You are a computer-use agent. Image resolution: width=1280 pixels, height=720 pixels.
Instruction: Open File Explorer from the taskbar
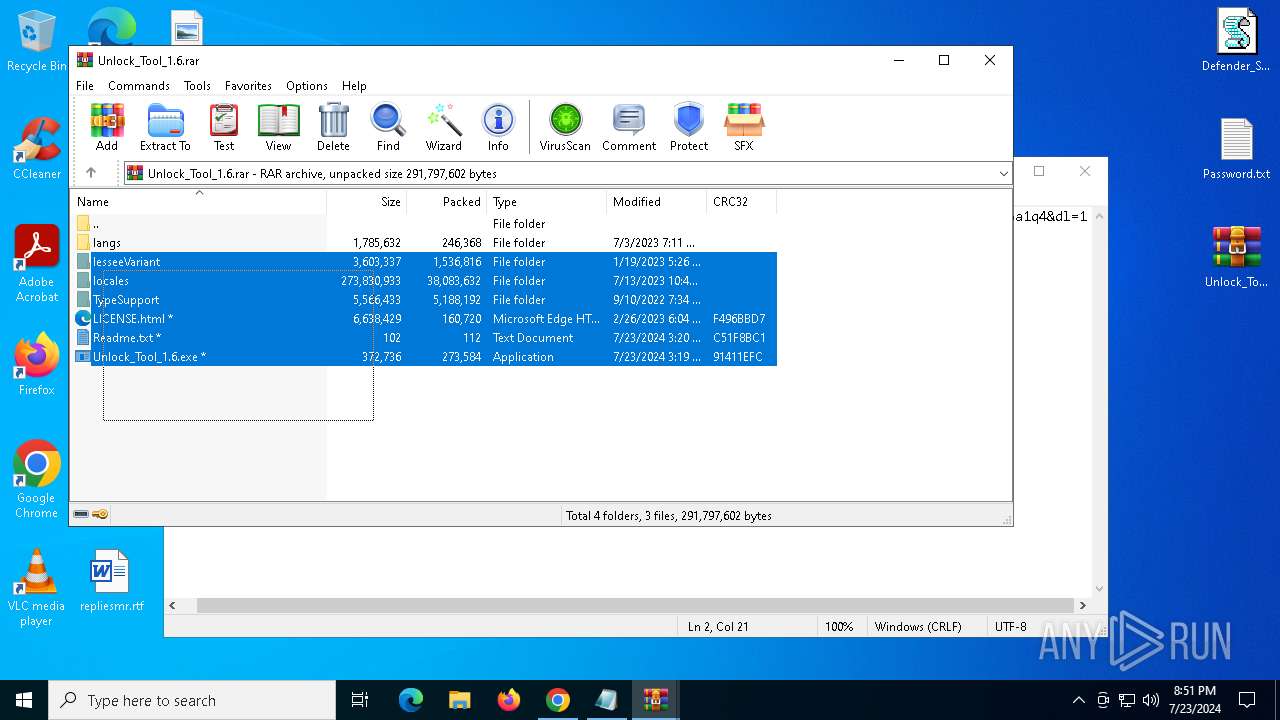coord(459,700)
